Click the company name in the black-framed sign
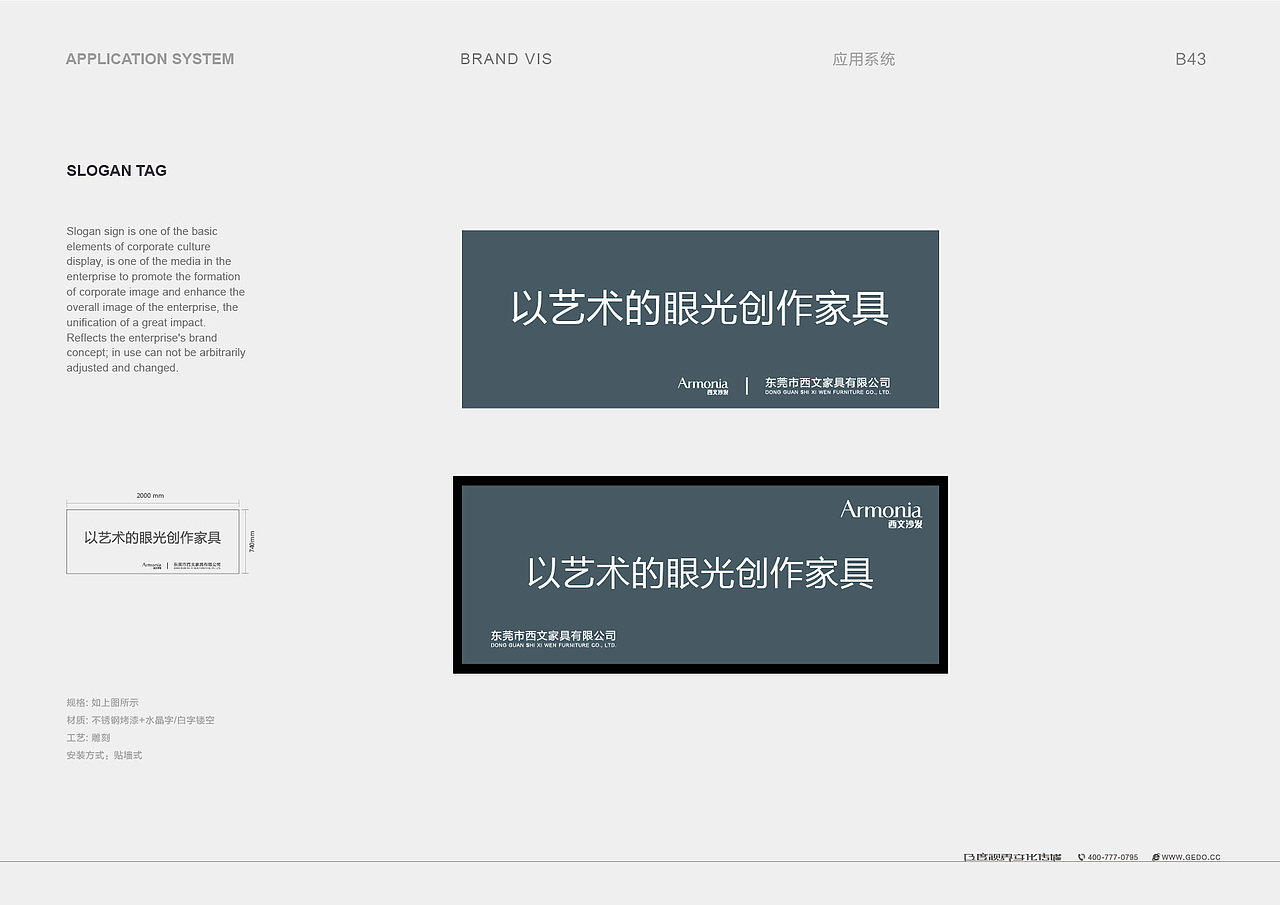1280x905 pixels. click(553, 639)
